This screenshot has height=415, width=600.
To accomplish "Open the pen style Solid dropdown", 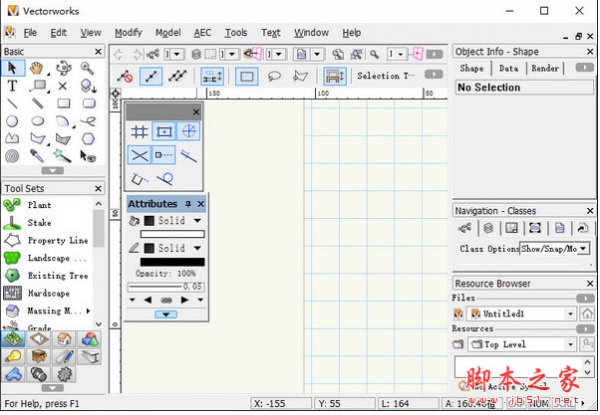I will coord(197,248).
